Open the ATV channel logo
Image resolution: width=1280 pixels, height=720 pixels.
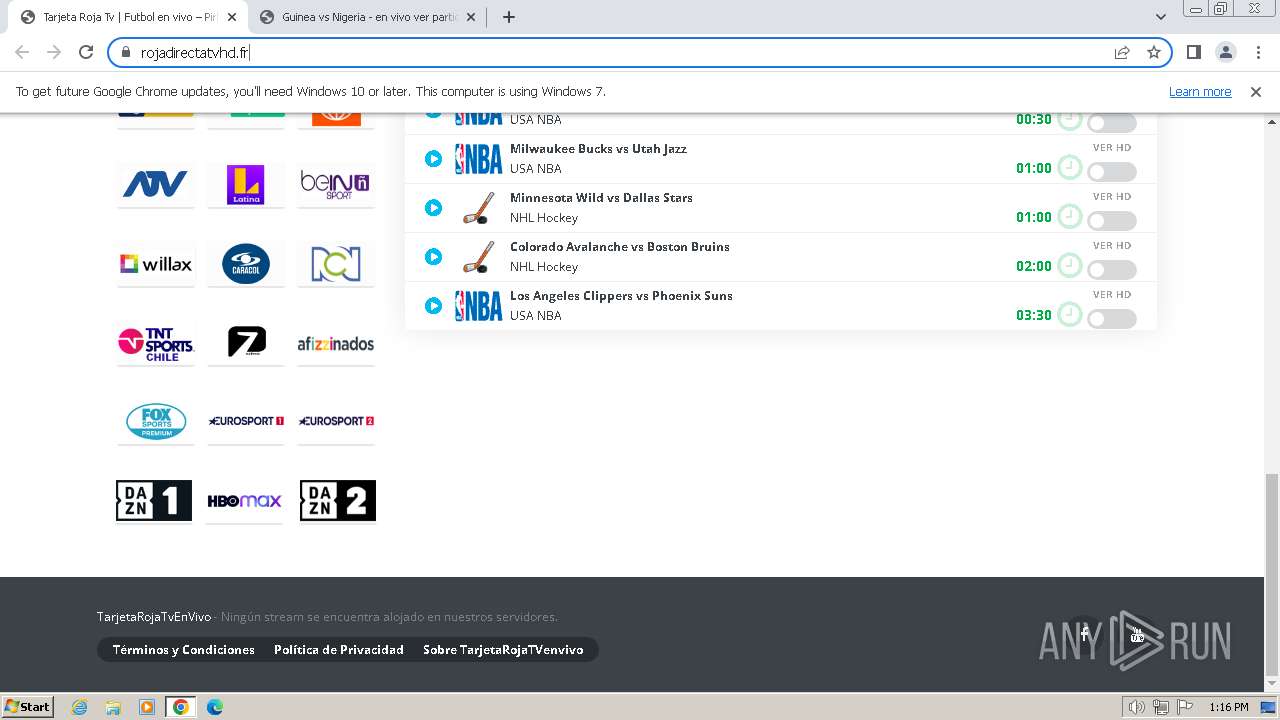click(155, 184)
